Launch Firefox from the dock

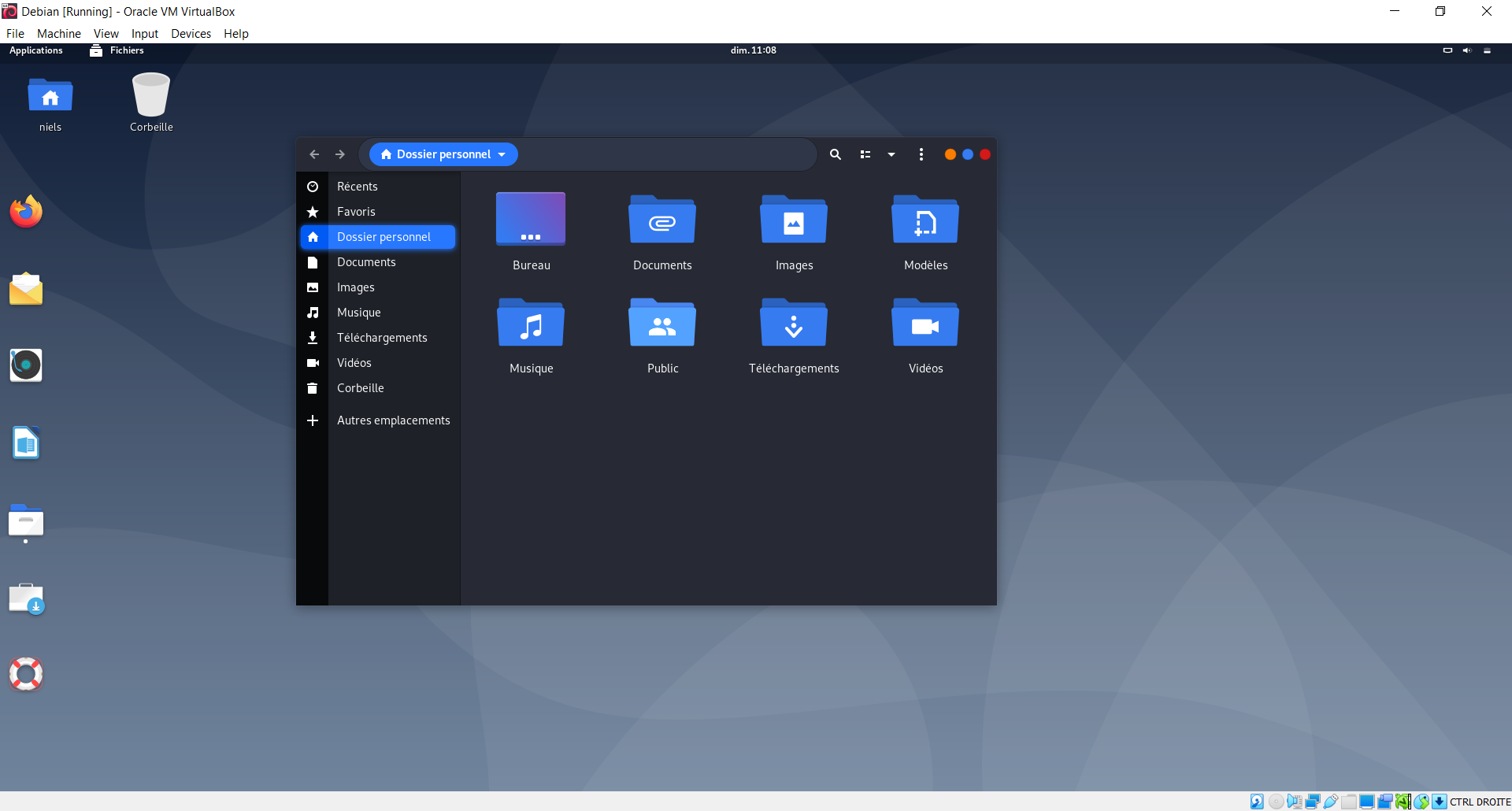point(26,211)
